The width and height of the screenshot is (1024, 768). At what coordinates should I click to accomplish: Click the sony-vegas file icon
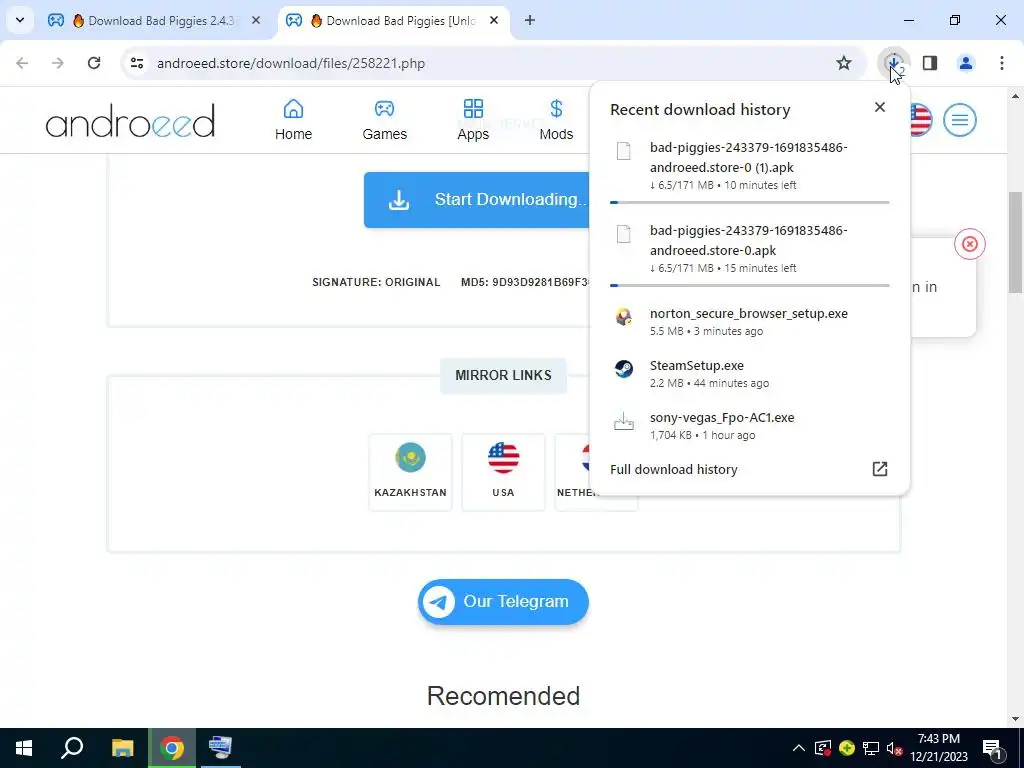(x=624, y=421)
